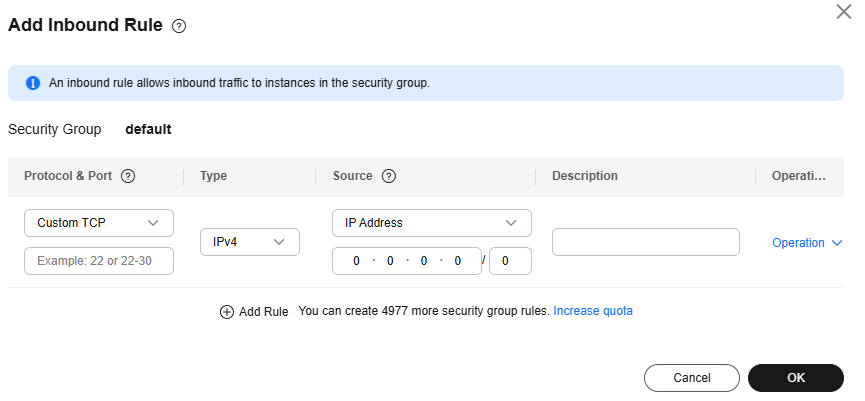The image size is (865, 401).
Task: Click help icon beside Add Inbound Rule title
Action: tap(179, 26)
